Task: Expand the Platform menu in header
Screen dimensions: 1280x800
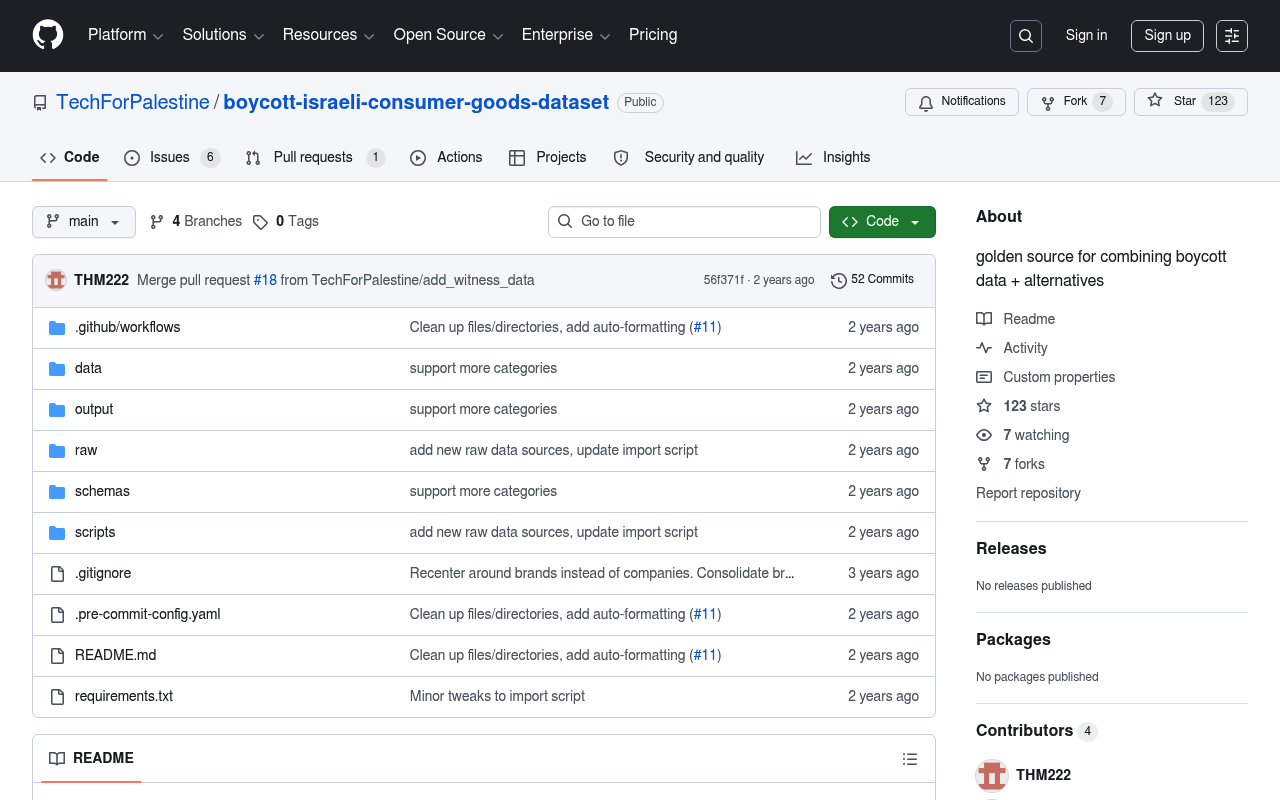Action: [125, 35]
